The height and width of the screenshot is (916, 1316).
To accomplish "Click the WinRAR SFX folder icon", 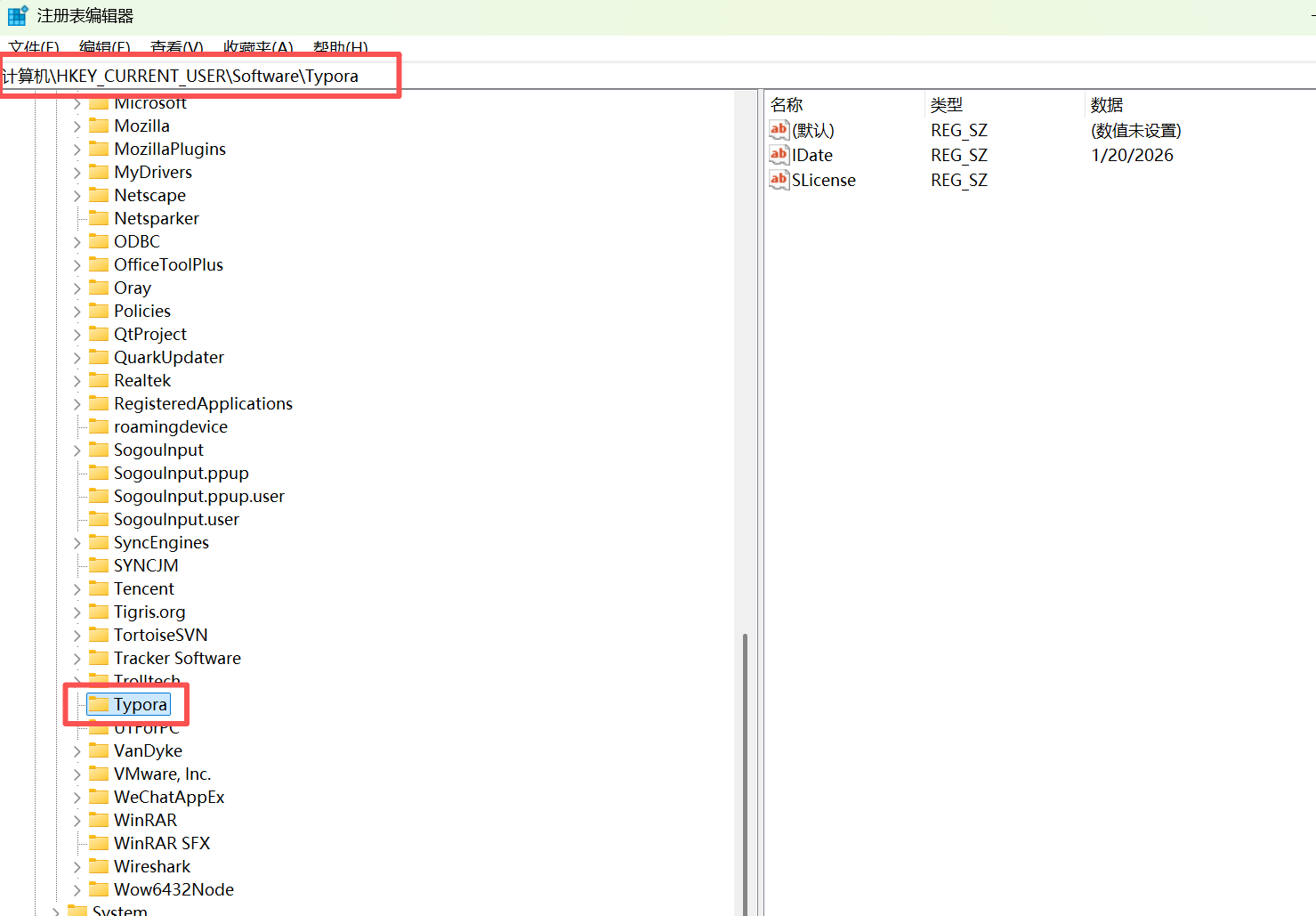I will click(99, 843).
